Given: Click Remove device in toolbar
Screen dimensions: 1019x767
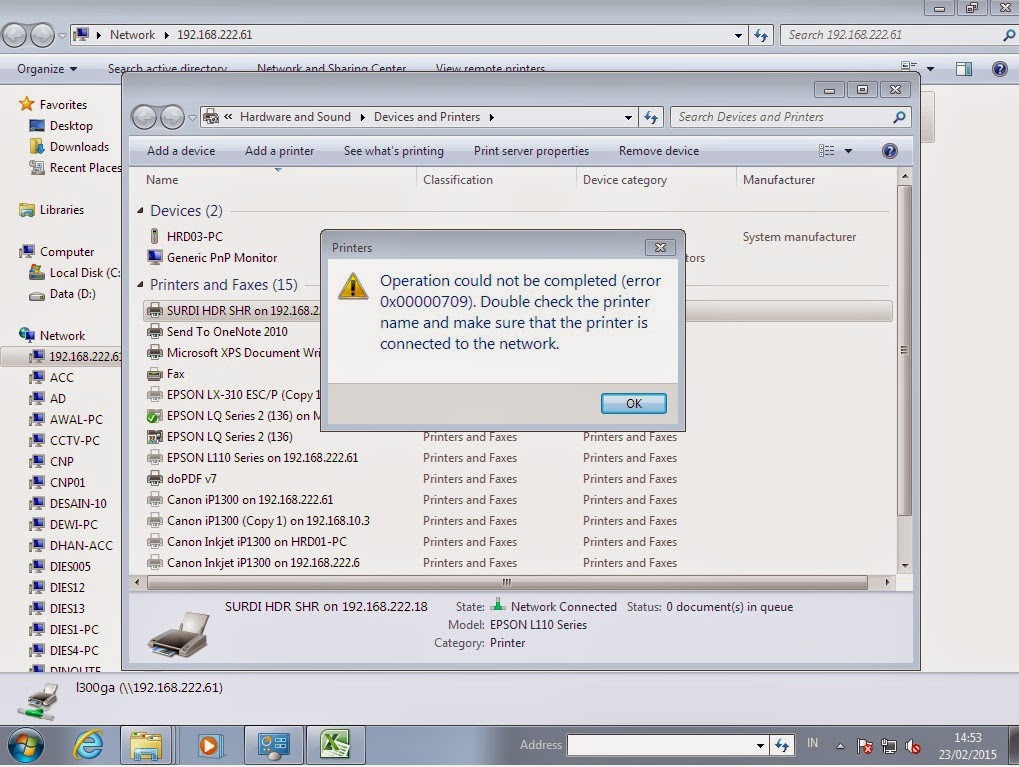Looking at the screenshot, I should pos(659,151).
